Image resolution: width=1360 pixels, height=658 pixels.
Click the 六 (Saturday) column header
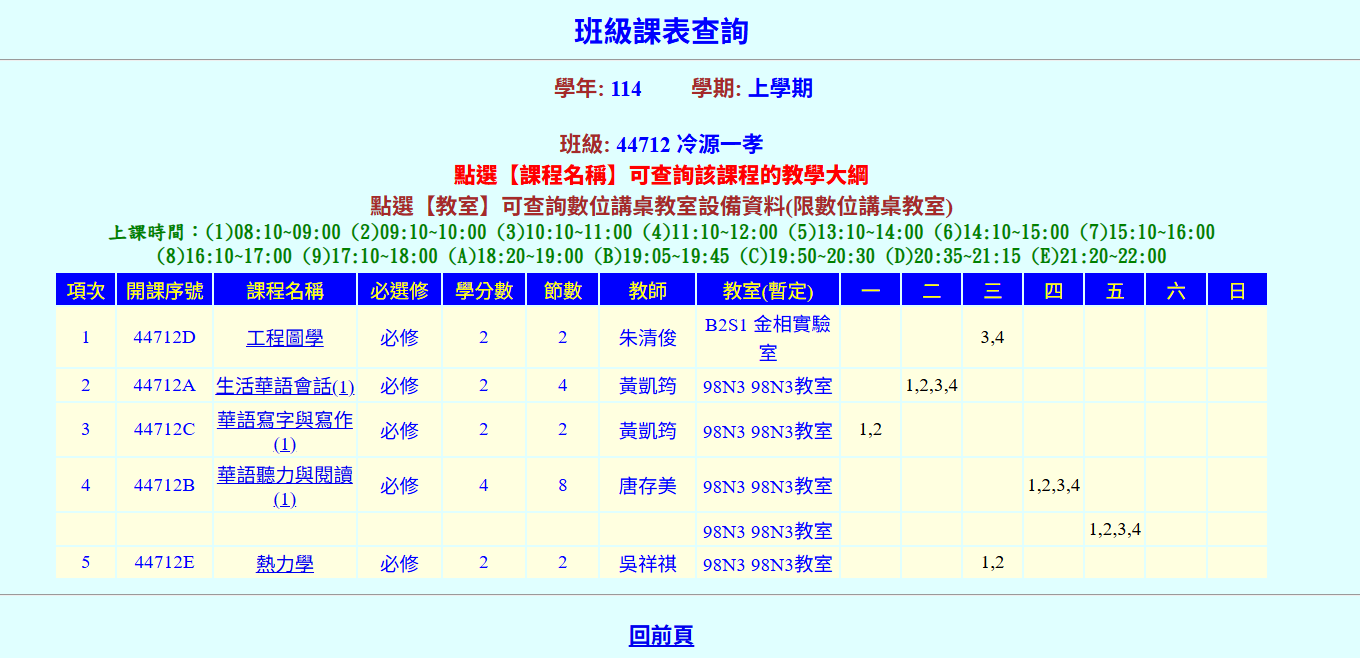(x=1176, y=291)
